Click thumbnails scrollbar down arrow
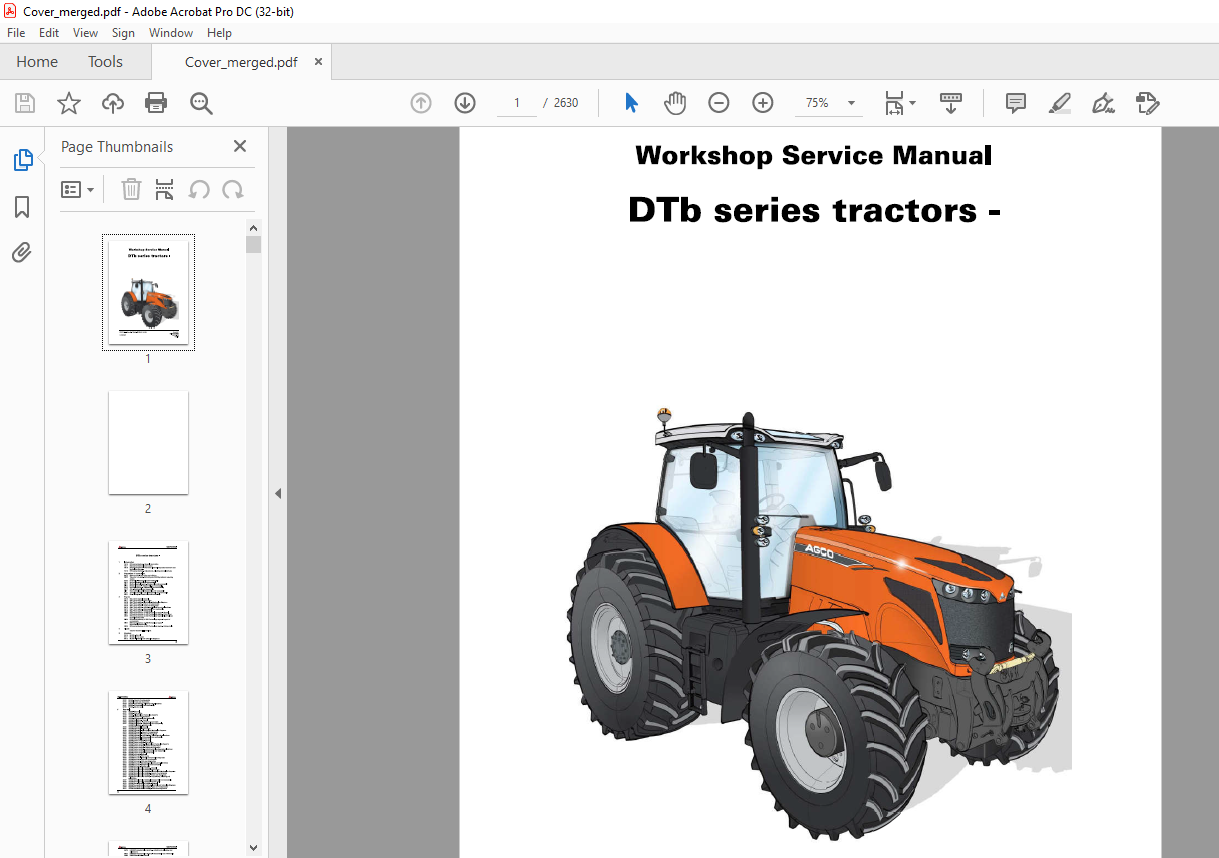Image resolution: width=1219 pixels, height=858 pixels. [254, 848]
